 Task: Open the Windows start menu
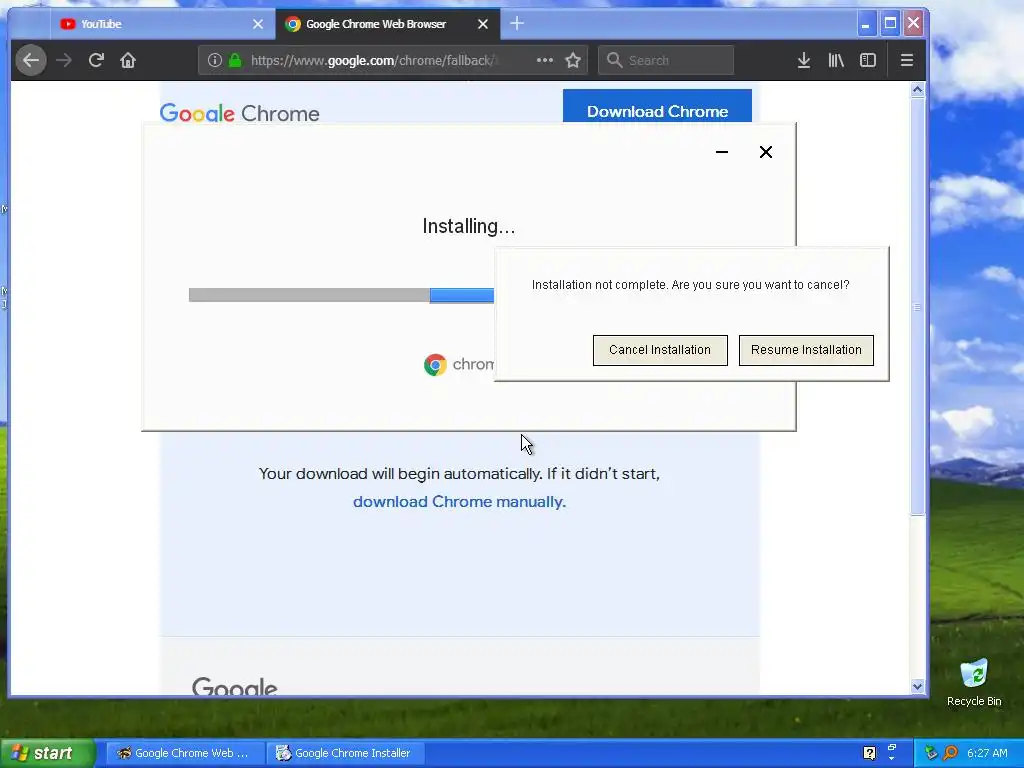[x=47, y=753]
